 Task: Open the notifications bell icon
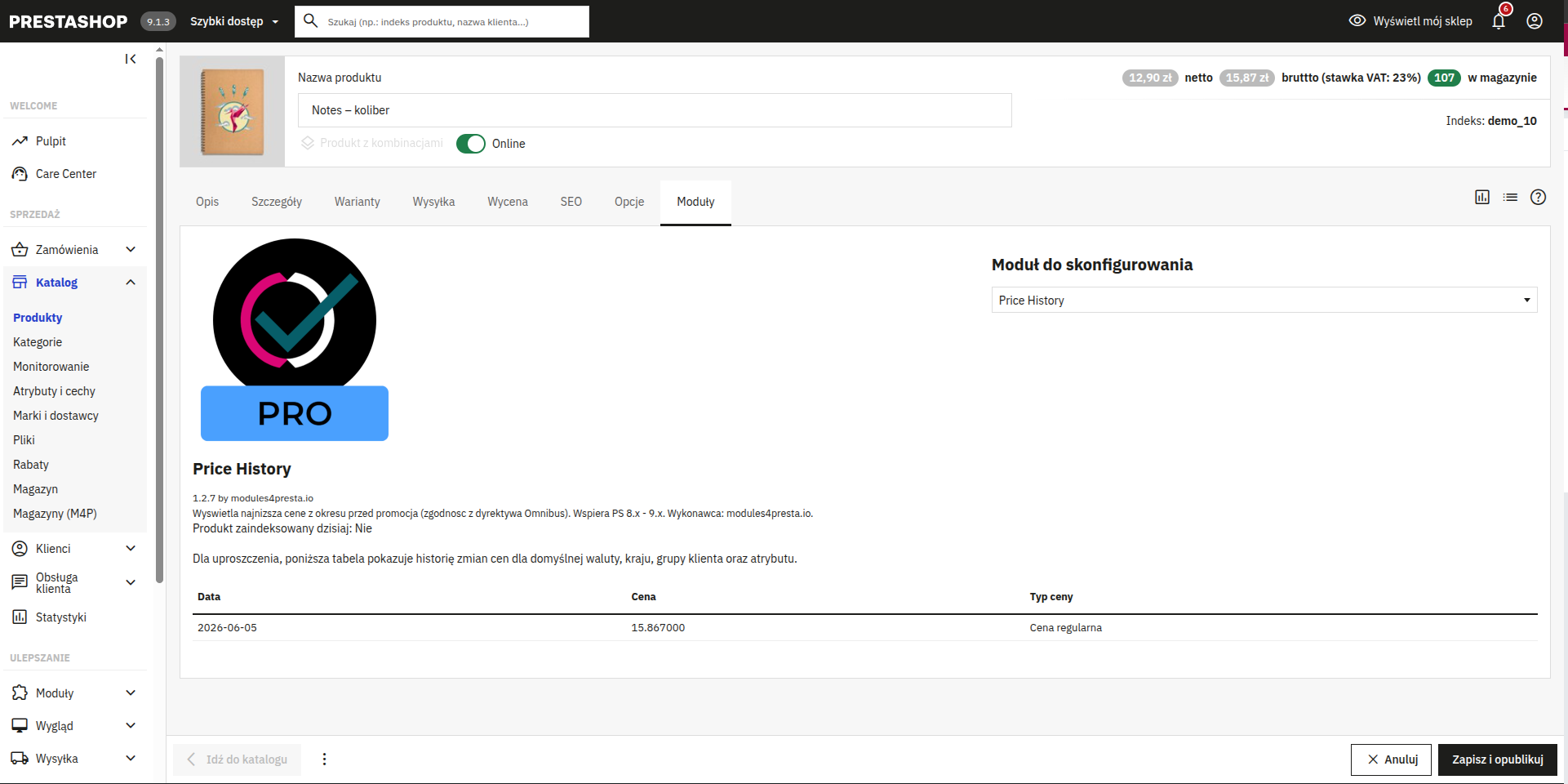(1499, 21)
